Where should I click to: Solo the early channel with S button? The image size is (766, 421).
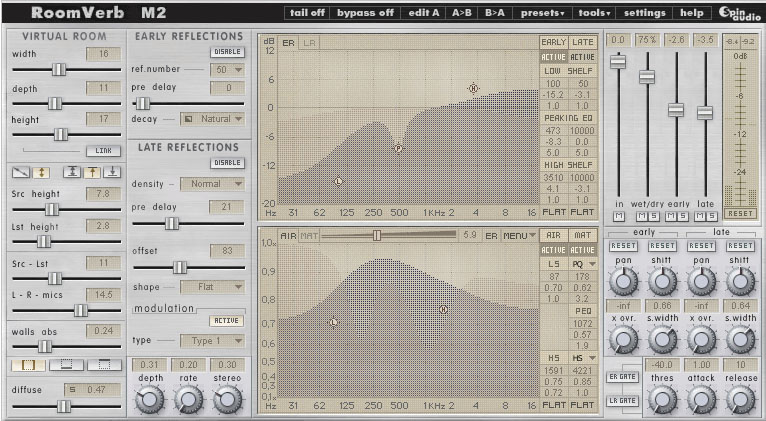pos(683,216)
